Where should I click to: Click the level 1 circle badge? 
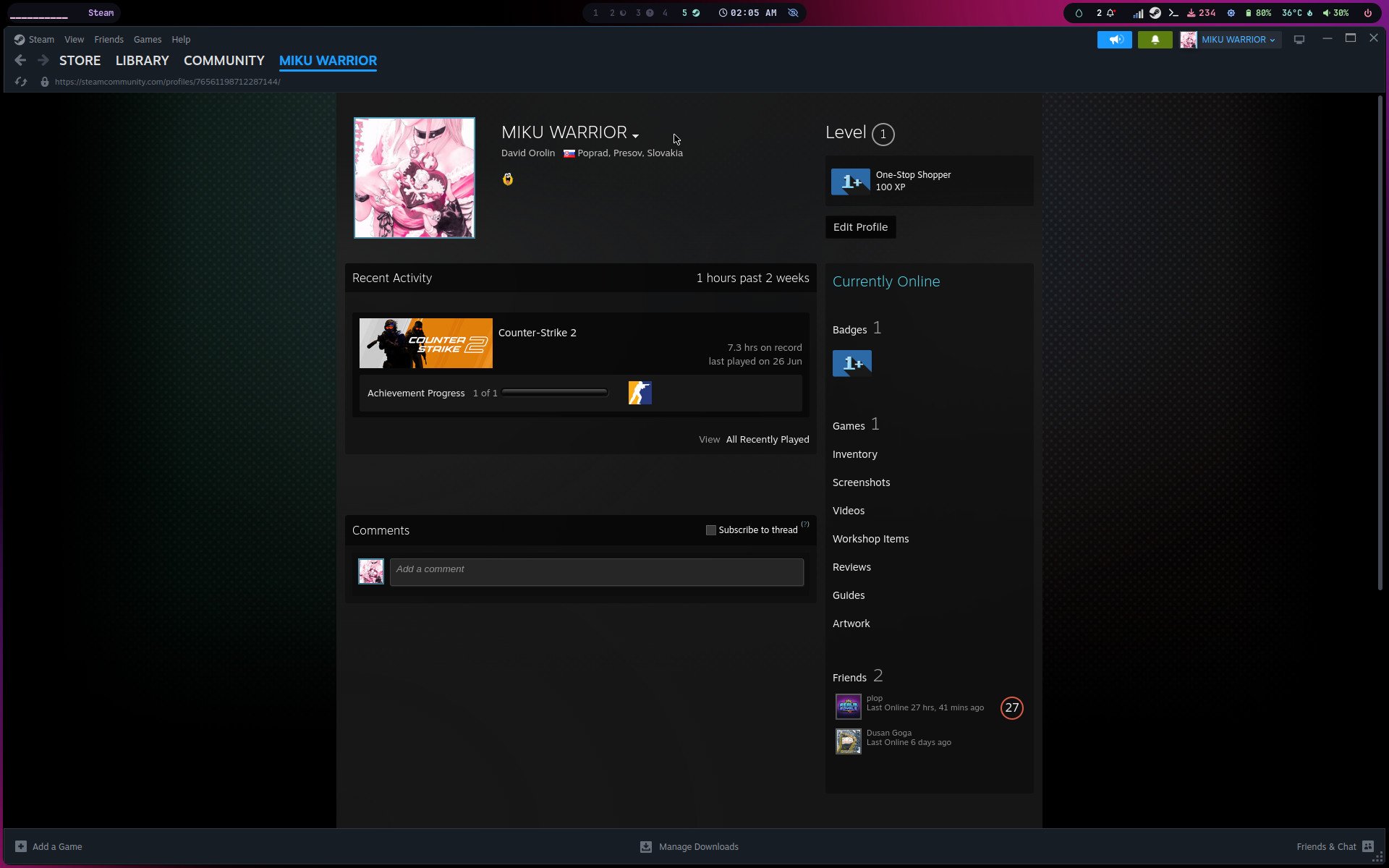click(883, 134)
